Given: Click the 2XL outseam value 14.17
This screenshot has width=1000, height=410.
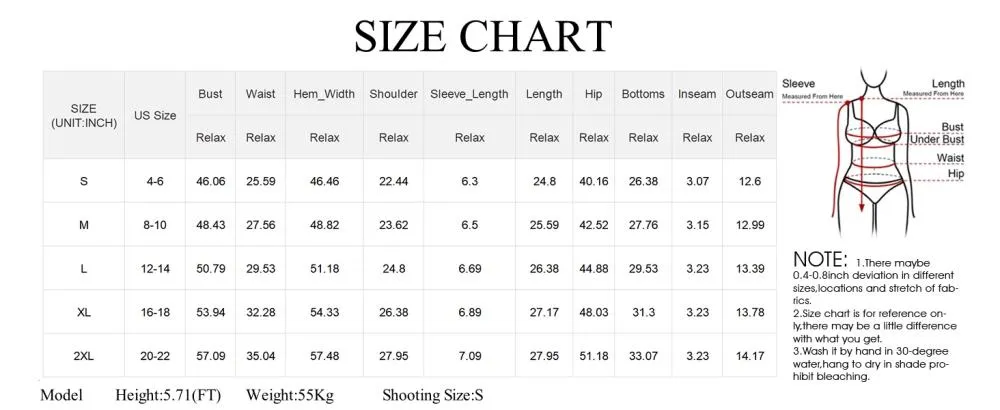Looking at the screenshot, I should click(749, 356).
